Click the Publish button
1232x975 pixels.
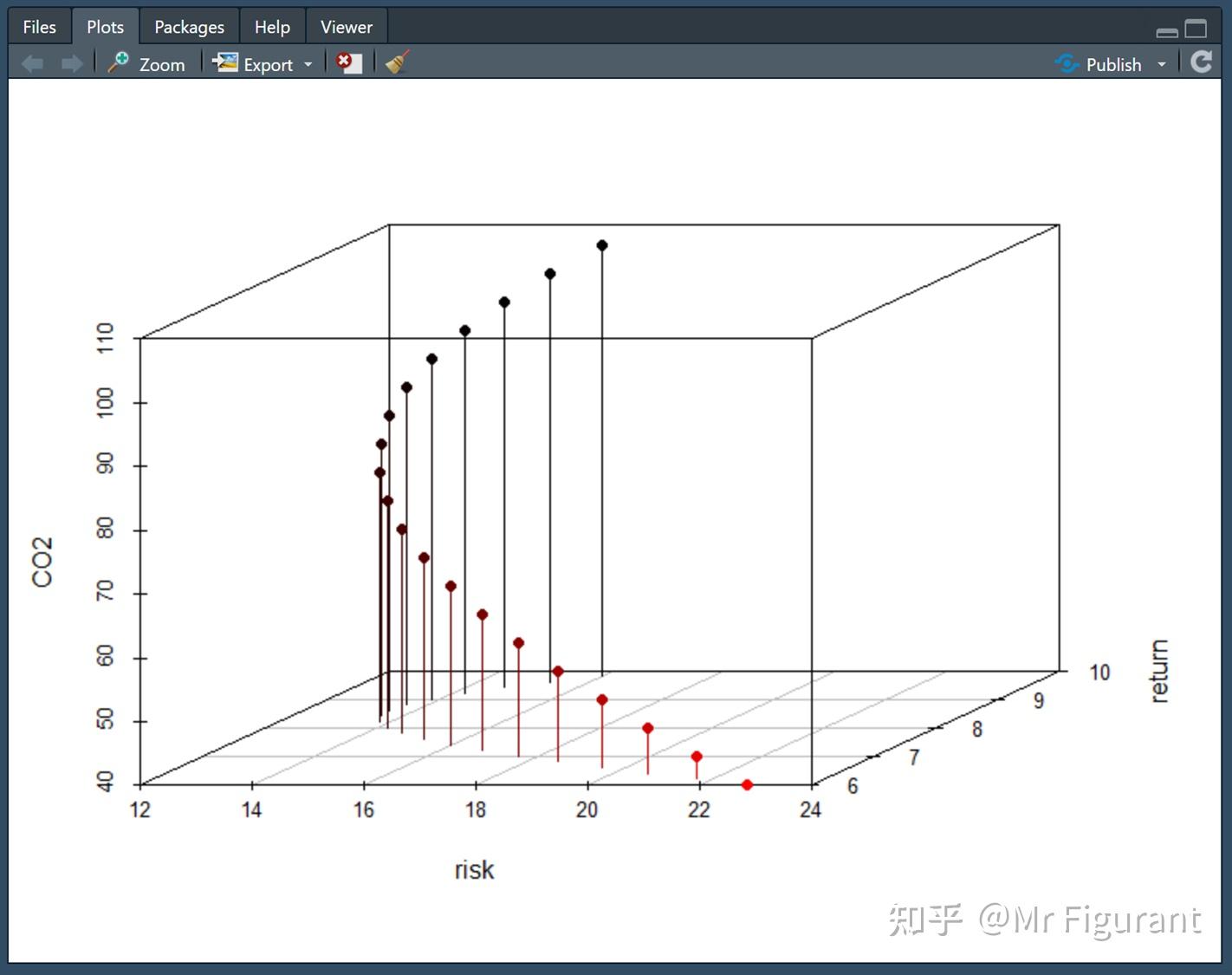pos(1113,63)
